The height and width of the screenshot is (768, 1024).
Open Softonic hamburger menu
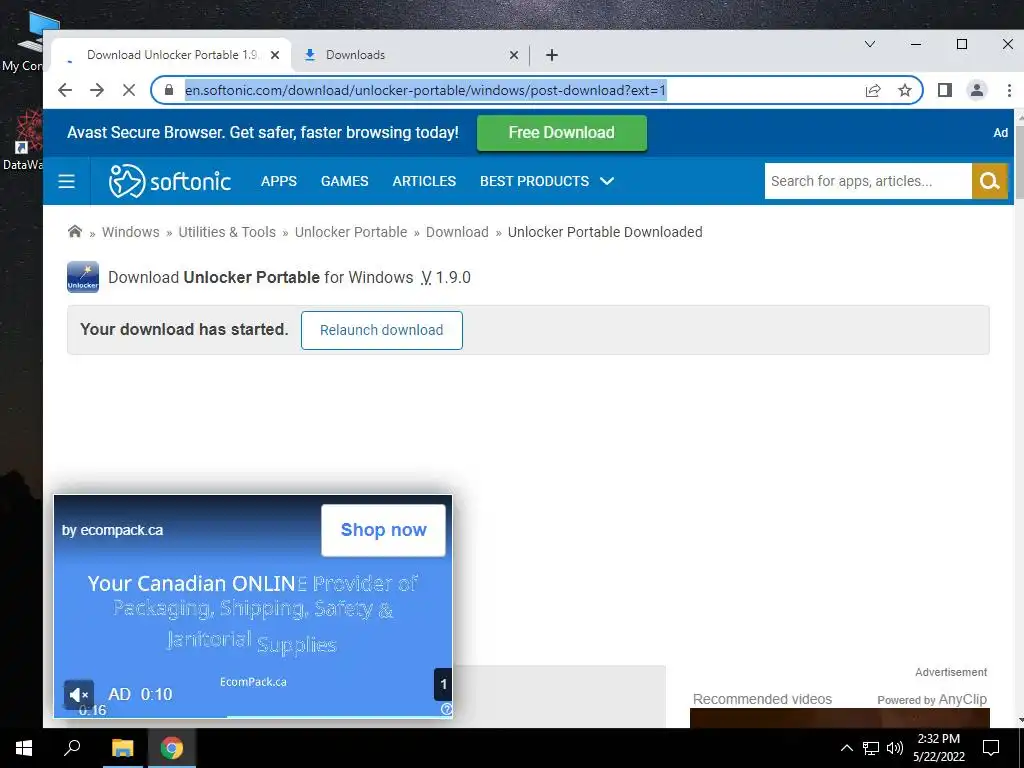click(67, 181)
